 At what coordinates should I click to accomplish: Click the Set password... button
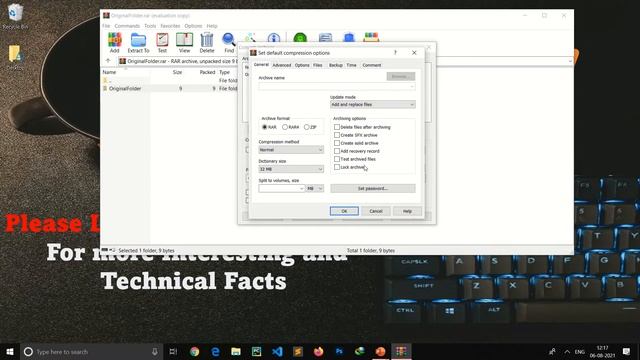coord(373,188)
